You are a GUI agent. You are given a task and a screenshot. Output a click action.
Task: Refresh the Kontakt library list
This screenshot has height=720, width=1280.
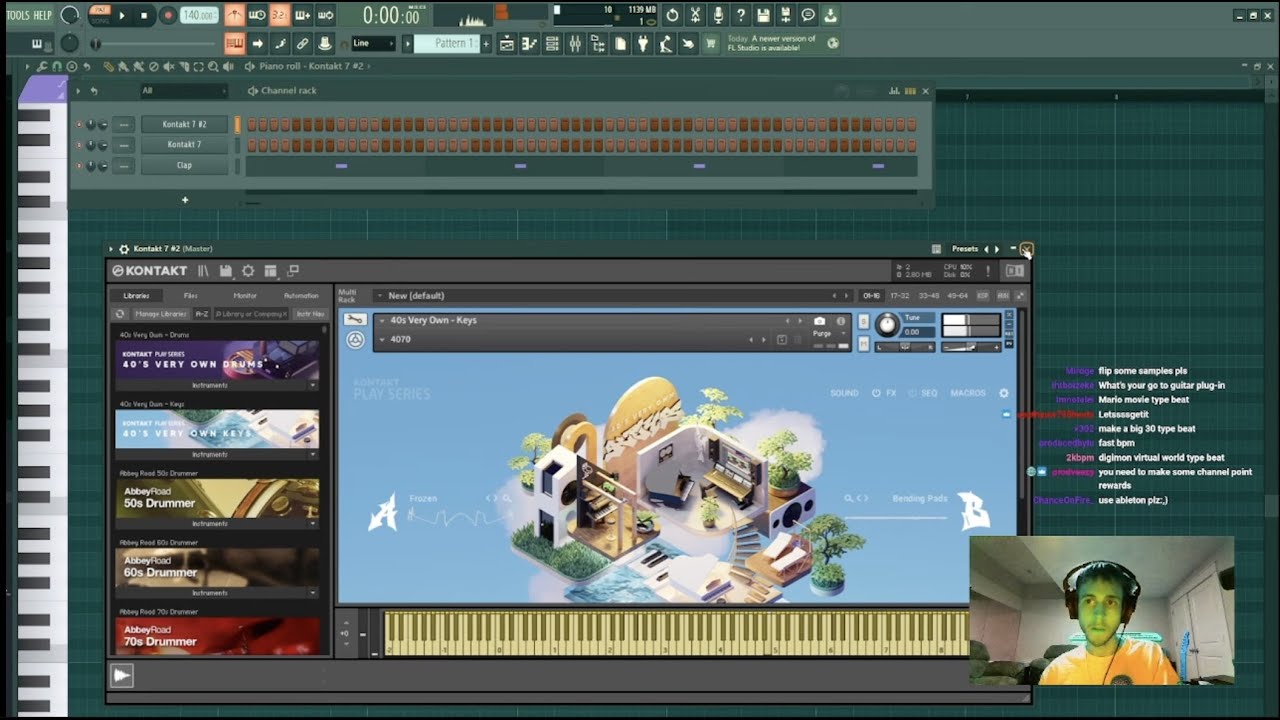120,314
